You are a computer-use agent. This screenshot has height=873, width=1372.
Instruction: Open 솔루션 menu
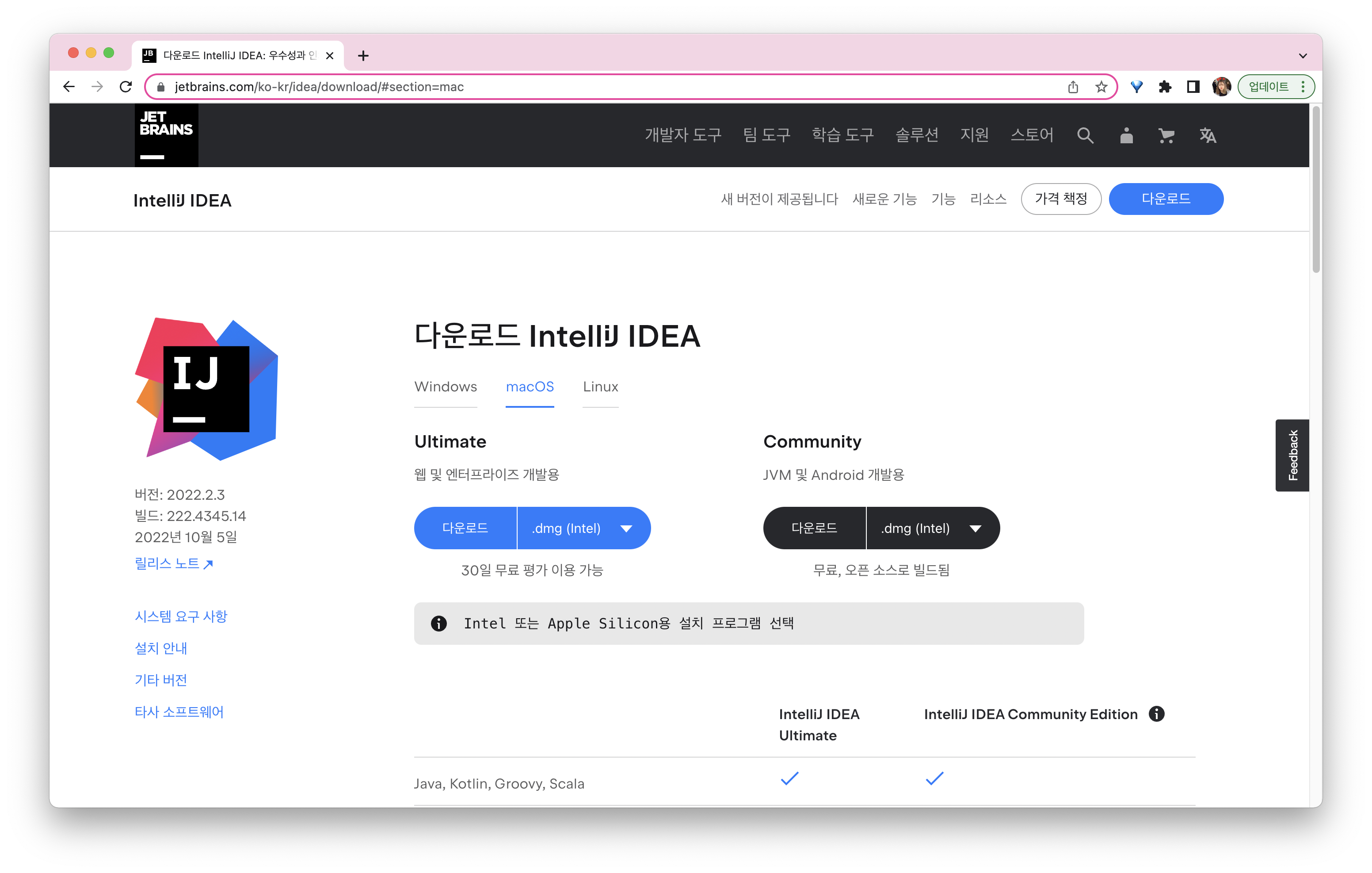pos(917,135)
